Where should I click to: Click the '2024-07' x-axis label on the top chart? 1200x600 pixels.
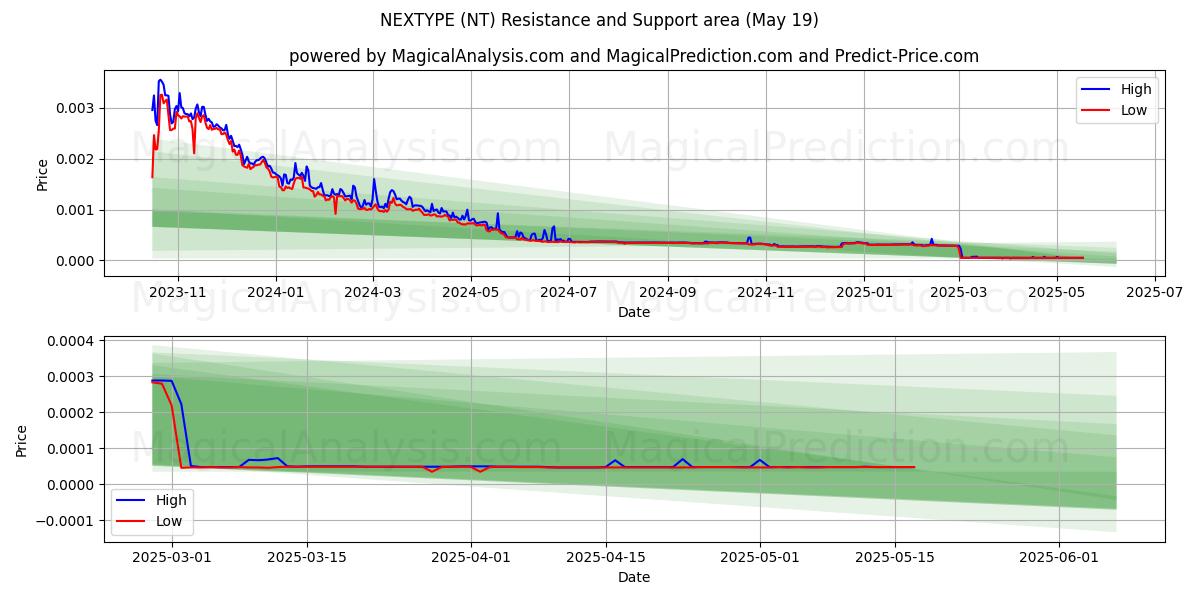(x=568, y=293)
